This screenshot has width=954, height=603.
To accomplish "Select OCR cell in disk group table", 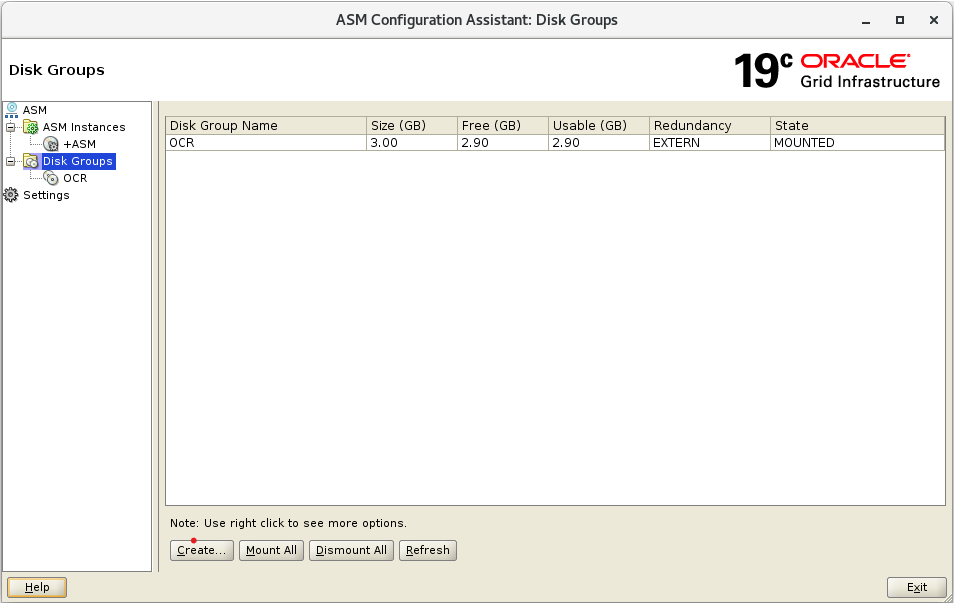I will [x=266, y=142].
